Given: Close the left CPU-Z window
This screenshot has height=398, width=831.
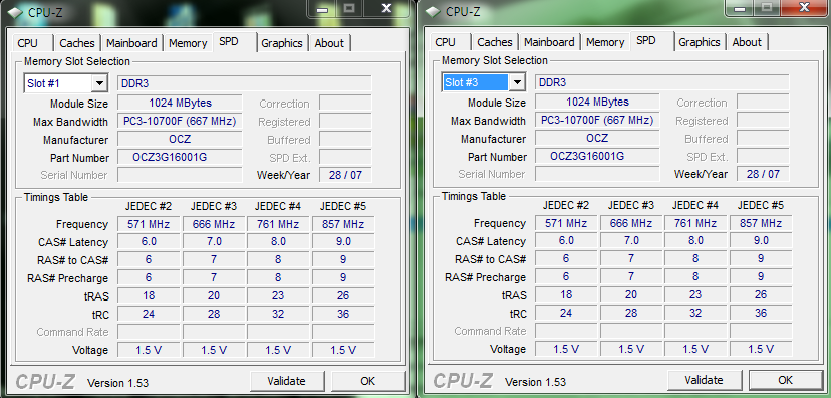Looking at the screenshot, I should pos(387,9).
